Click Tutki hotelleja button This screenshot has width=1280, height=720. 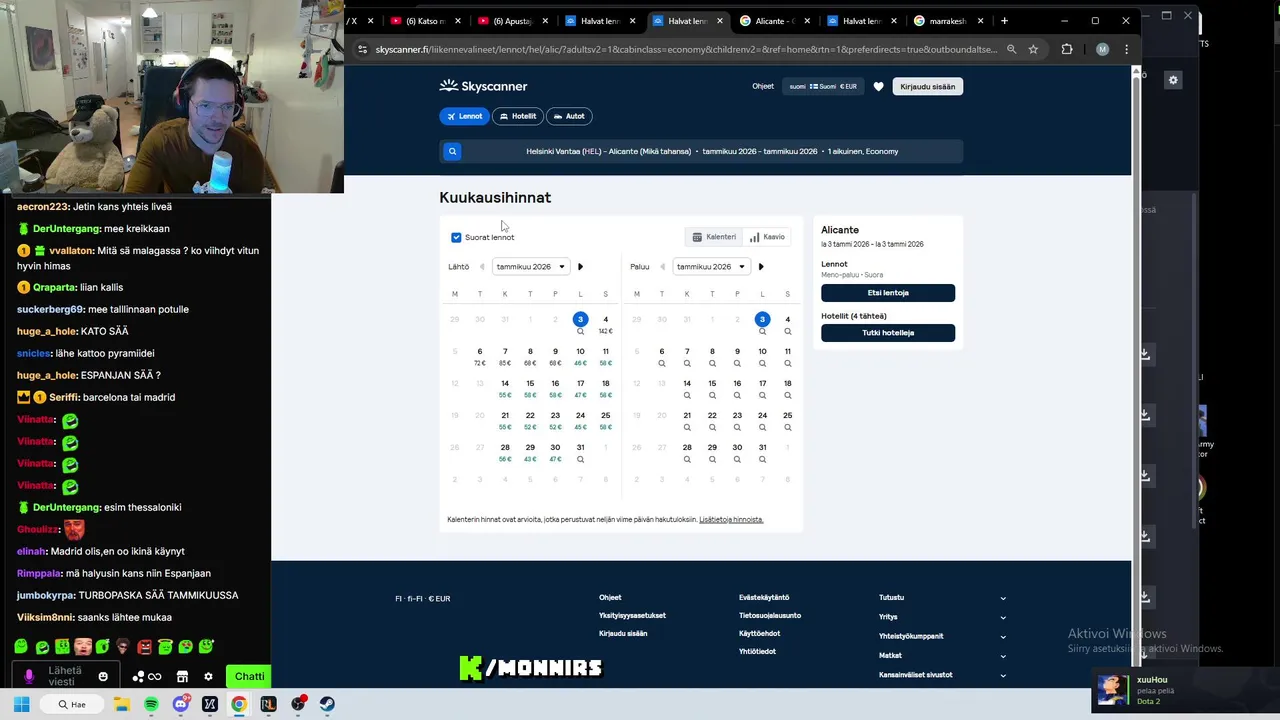coord(888,333)
